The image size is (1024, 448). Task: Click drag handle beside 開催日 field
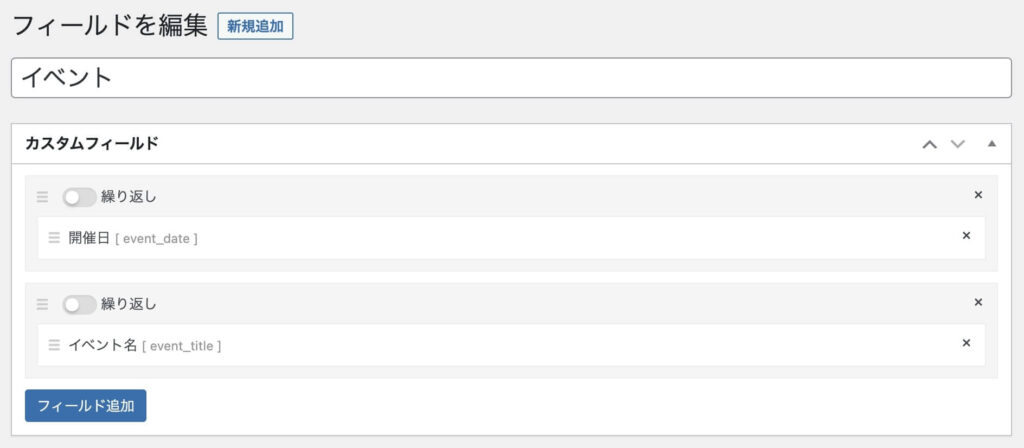click(x=54, y=238)
